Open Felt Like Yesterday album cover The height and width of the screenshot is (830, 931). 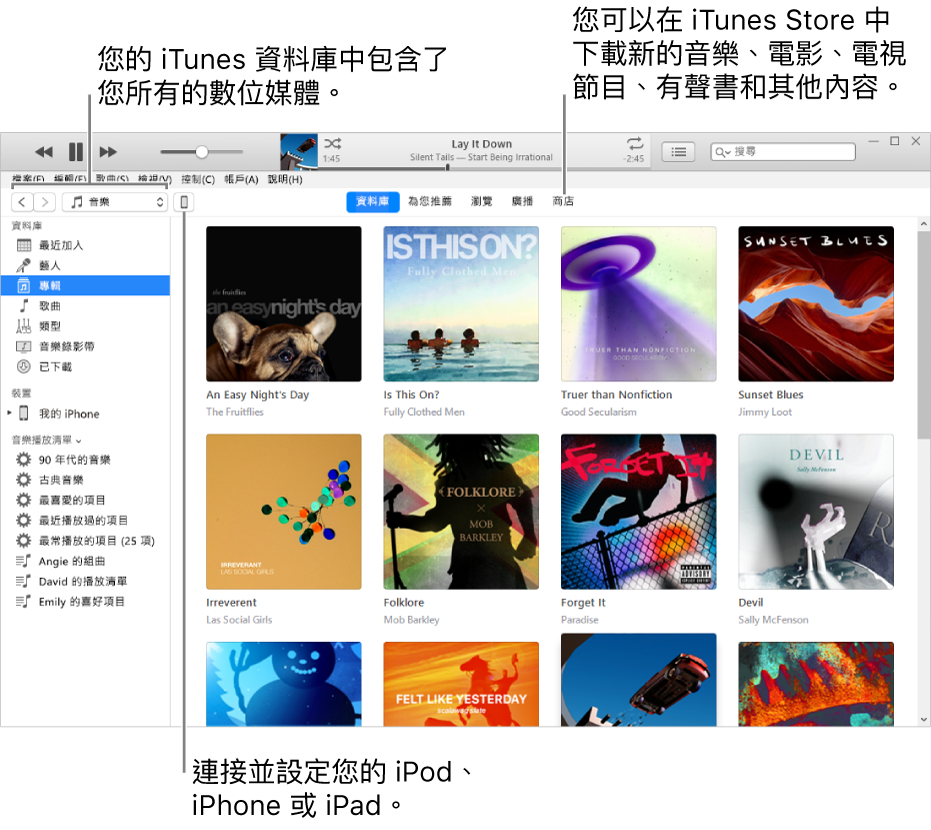[x=461, y=684]
